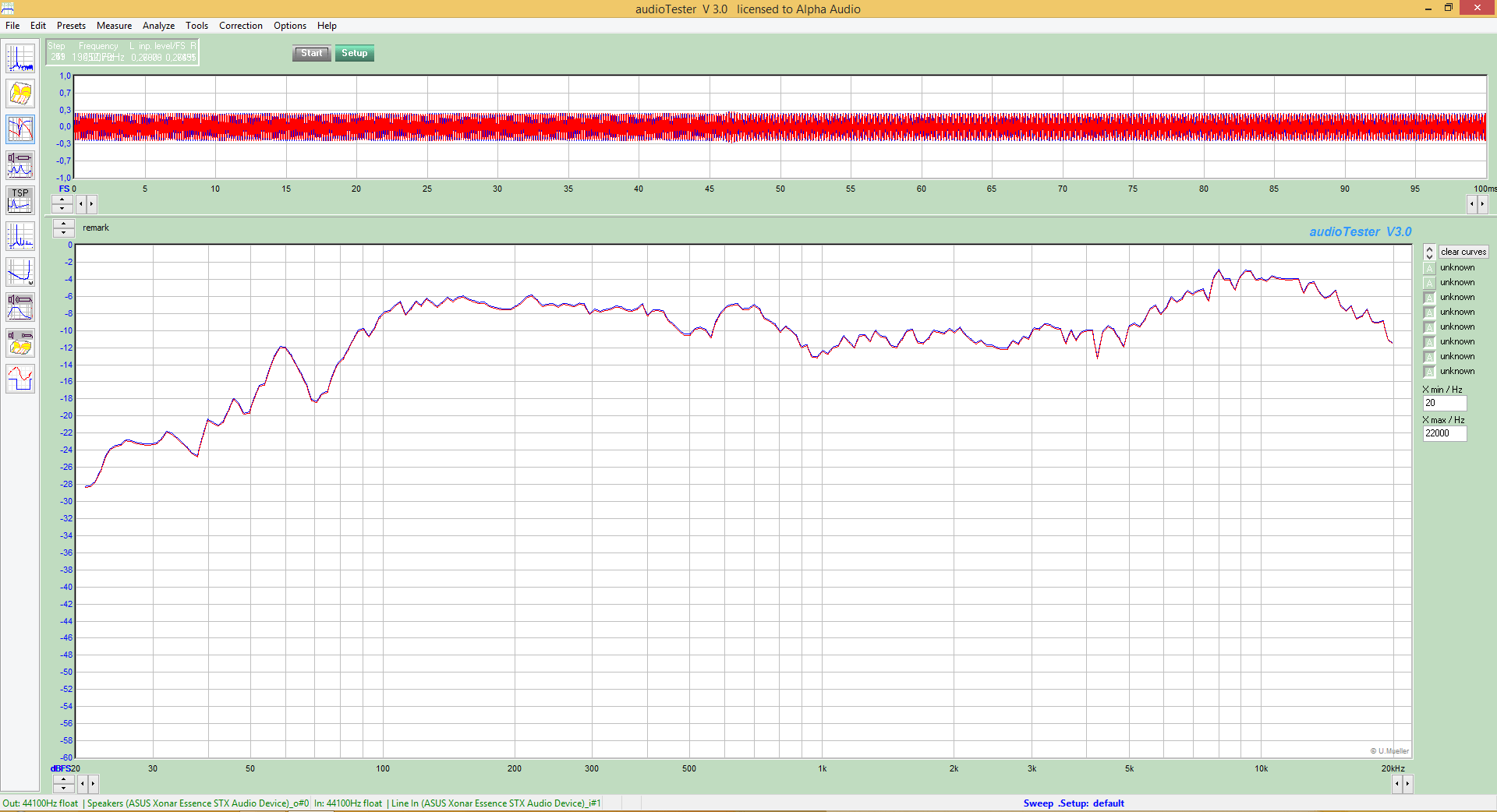Click the Start button
This screenshot has width=1497, height=812.
click(312, 53)
